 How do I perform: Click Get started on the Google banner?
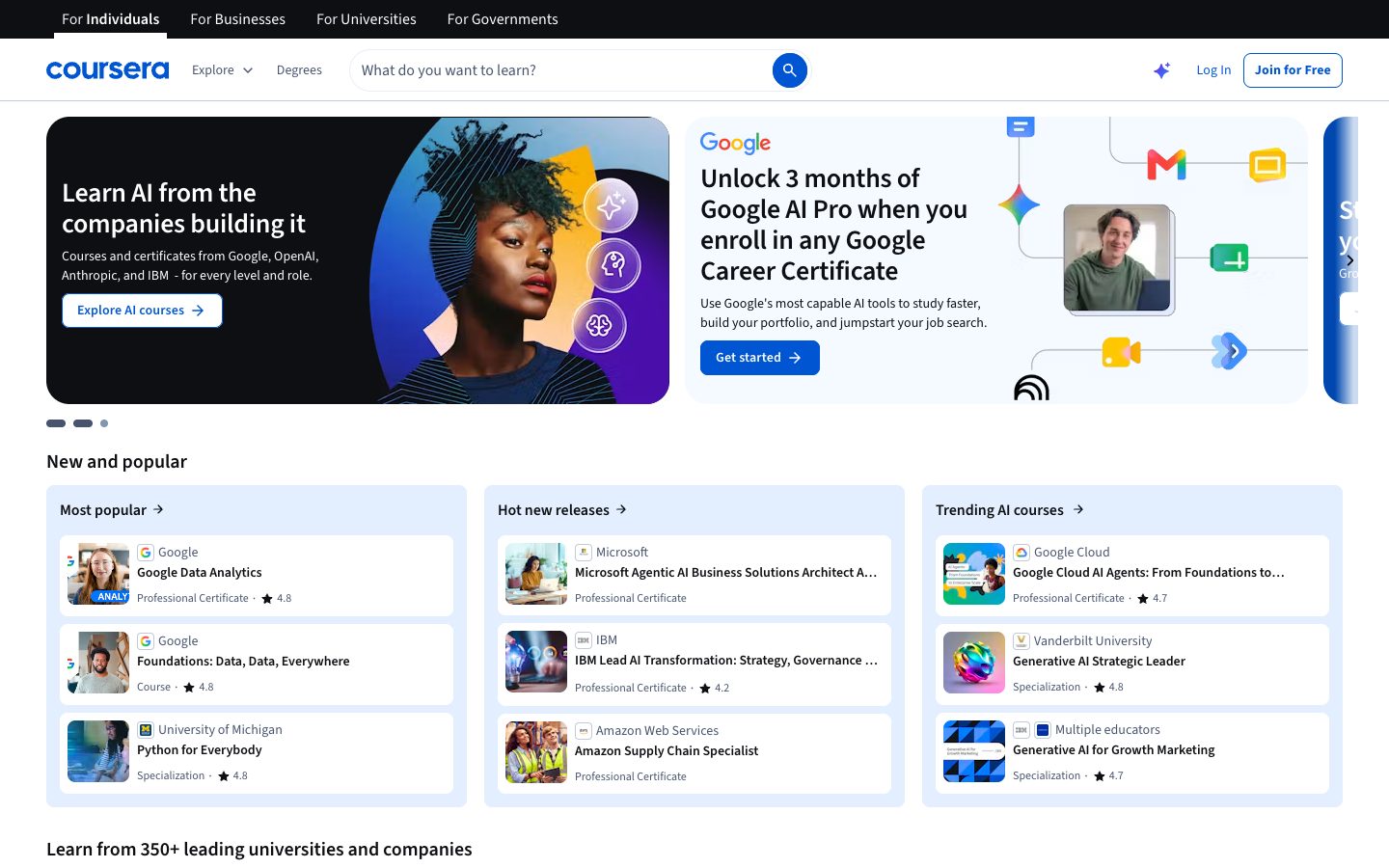[760, 358]
